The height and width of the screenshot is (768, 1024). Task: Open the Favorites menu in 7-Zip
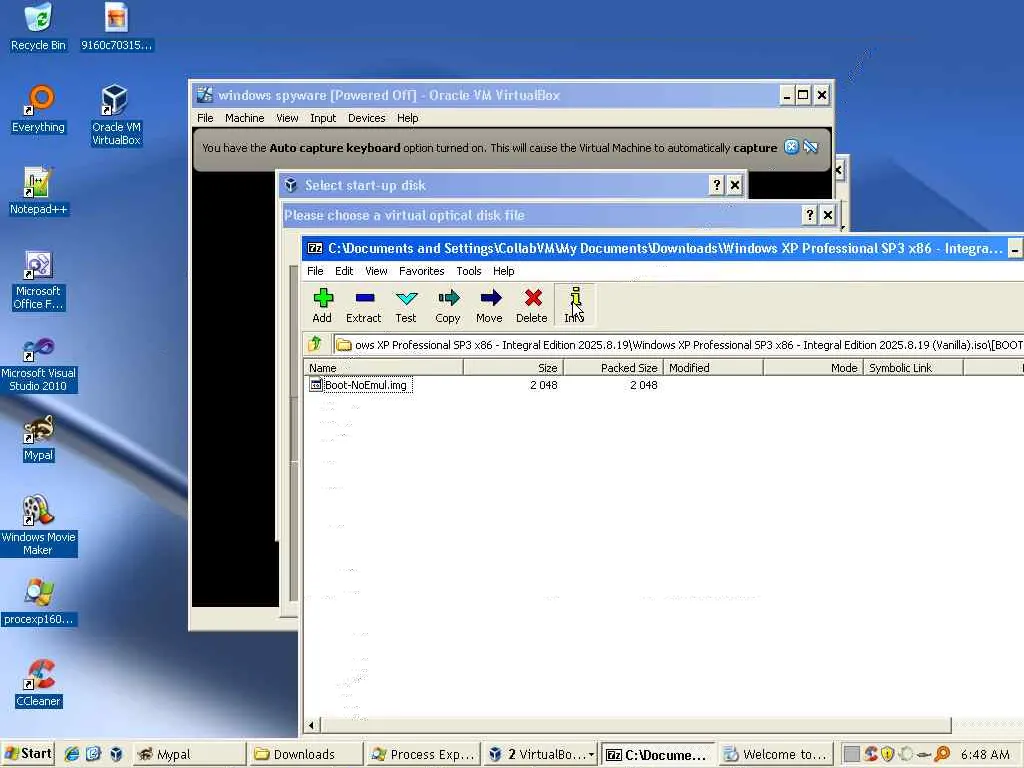pyautogui.click(x=421, y=271)
